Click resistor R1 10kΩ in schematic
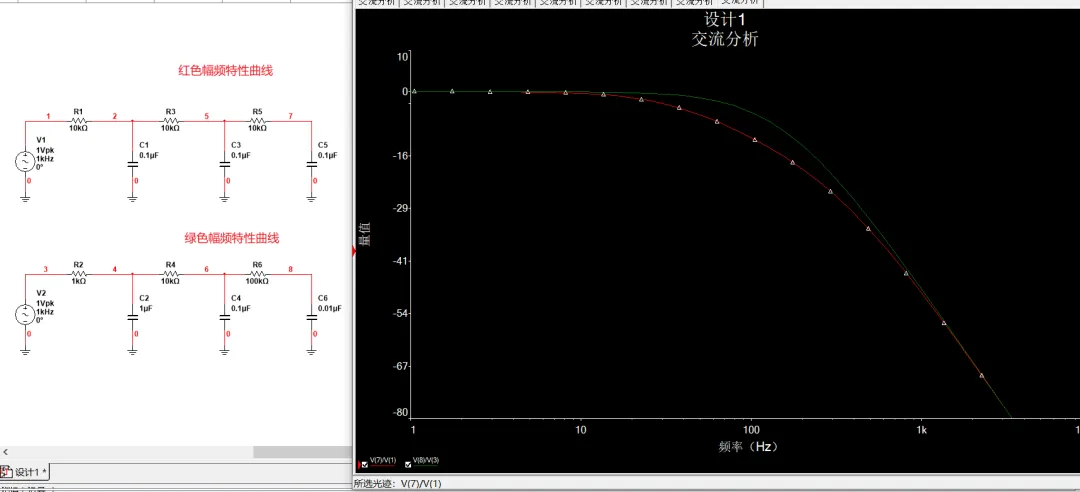 click(78, 119)
